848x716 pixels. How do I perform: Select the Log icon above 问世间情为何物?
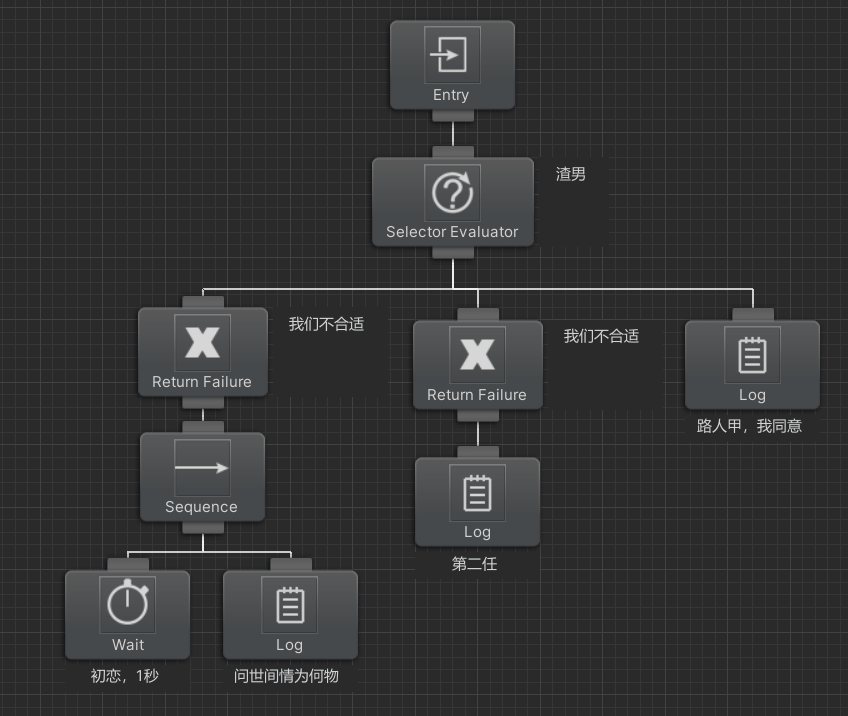pyautogui.click(x=289, y=604)
